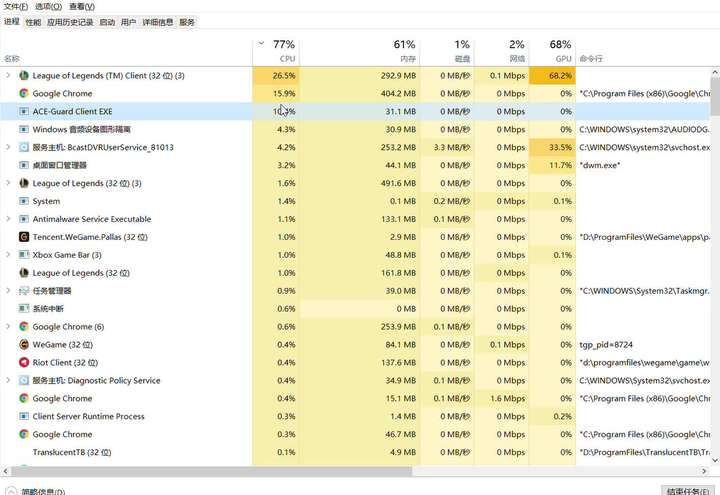Expand League of Legends (TM) Client group
Screen dimensions: 720x495
point(8,75)
